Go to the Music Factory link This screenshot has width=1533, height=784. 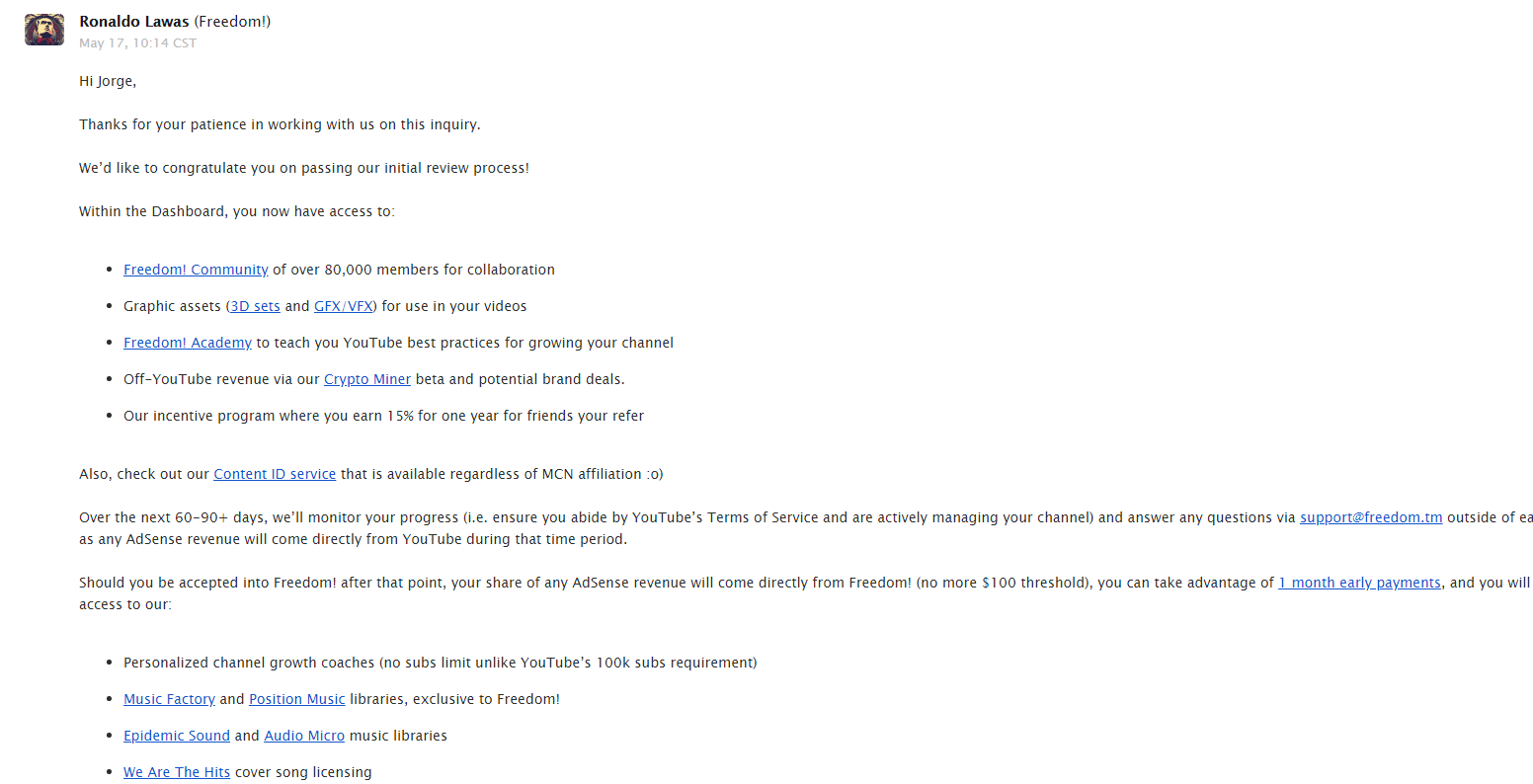(x=169, y=699)
